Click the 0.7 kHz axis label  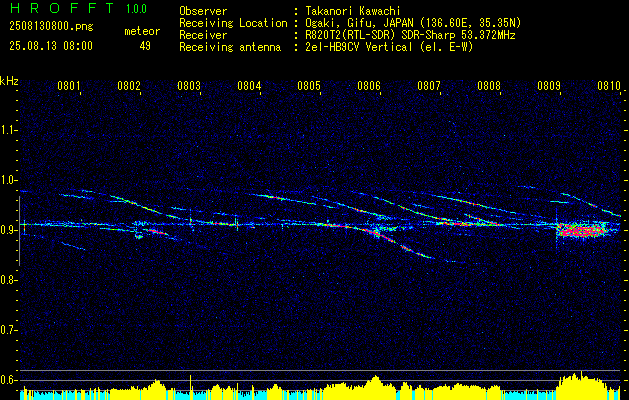coord(8,330)
